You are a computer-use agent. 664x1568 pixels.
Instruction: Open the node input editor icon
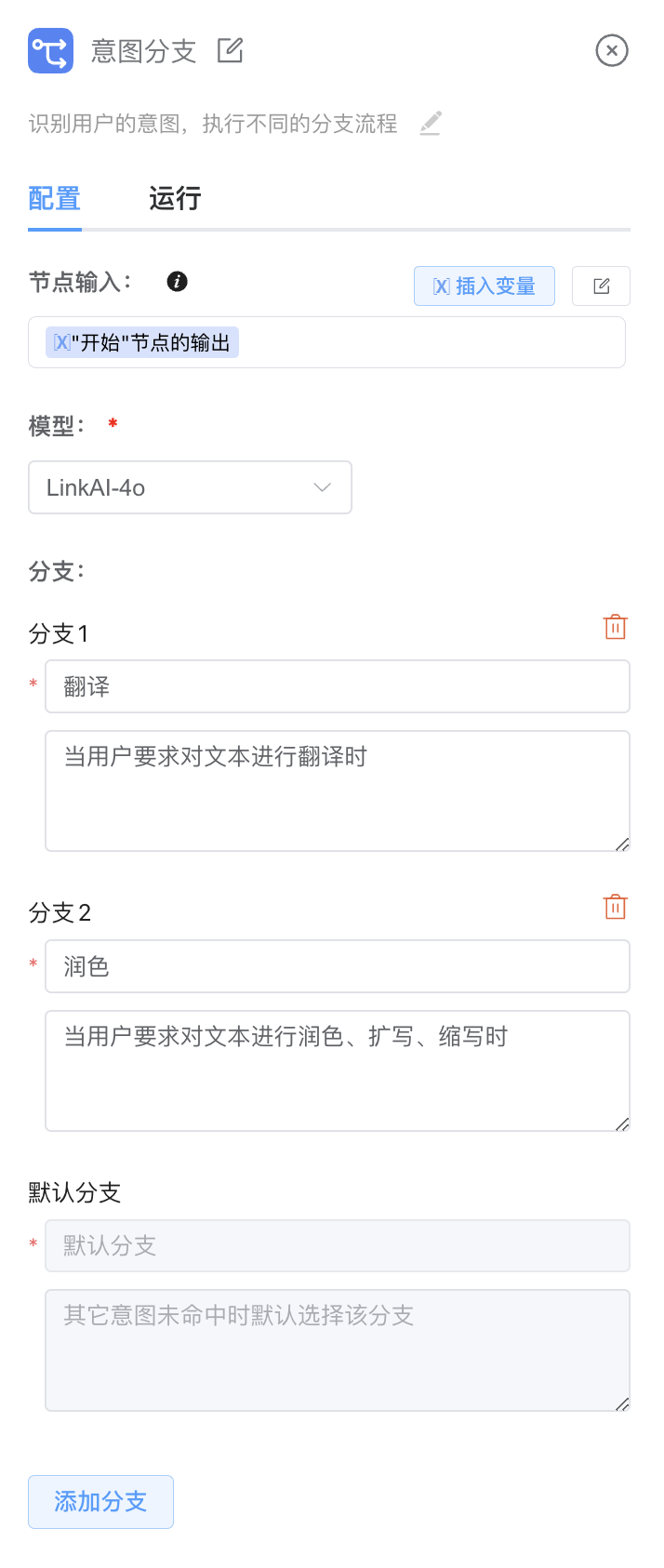pyautogui.click(x=601, y=286)
